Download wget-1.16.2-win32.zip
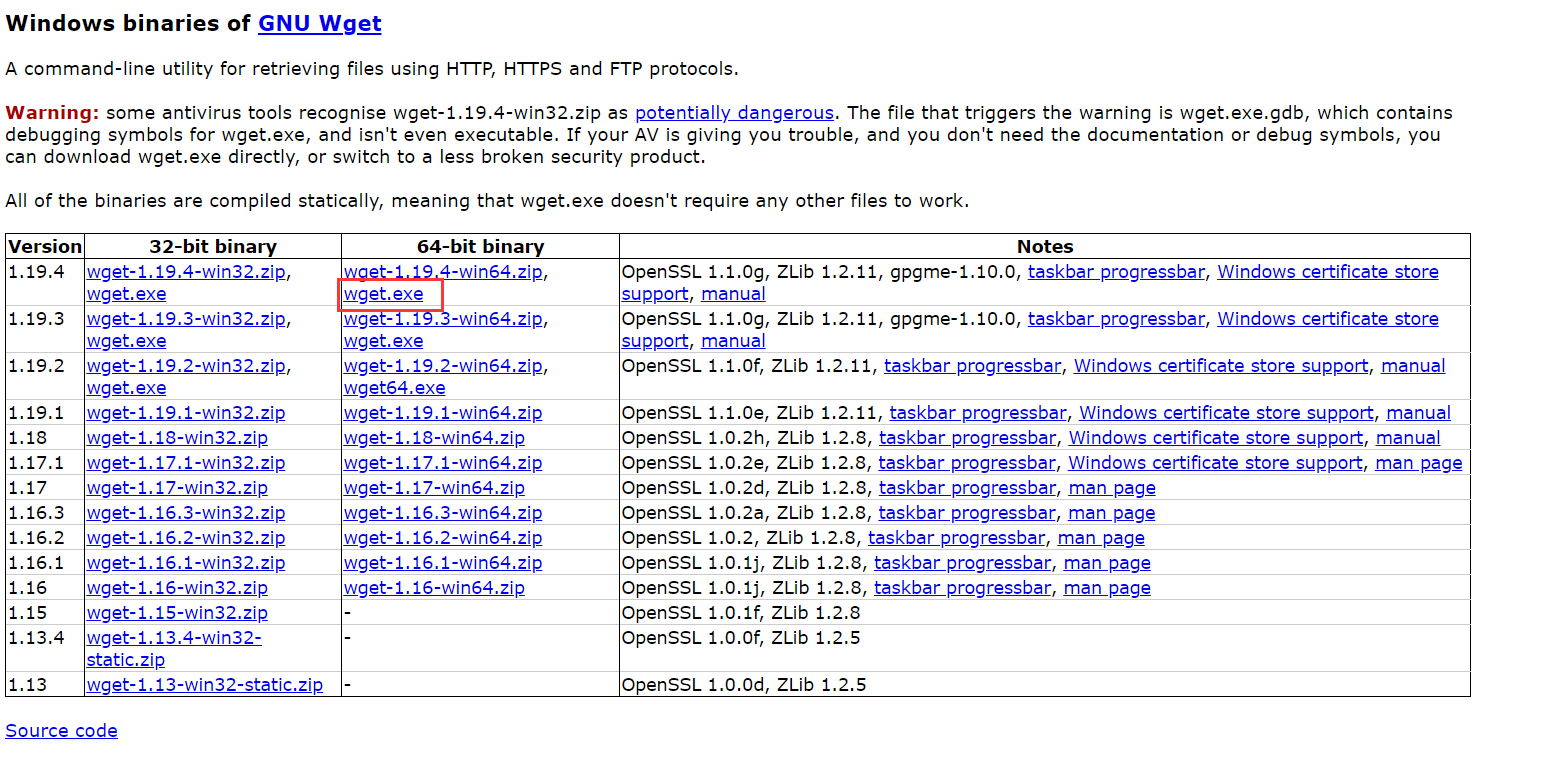 pos(186,538)
